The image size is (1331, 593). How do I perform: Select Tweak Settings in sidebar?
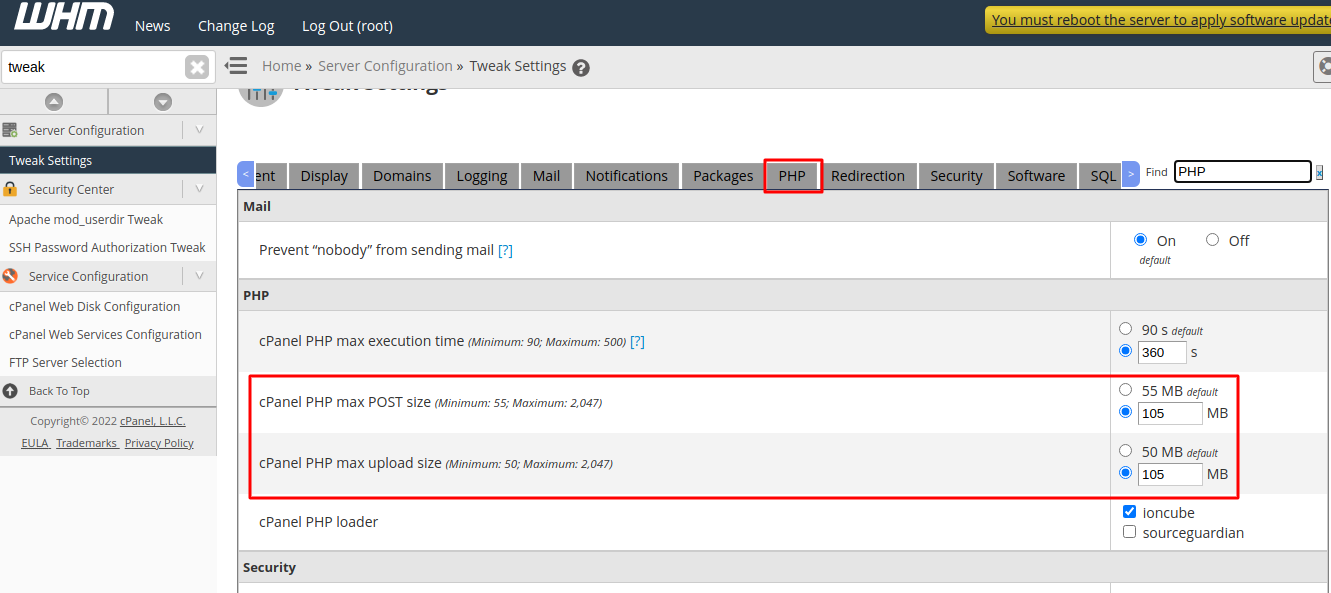pos(108,160)
